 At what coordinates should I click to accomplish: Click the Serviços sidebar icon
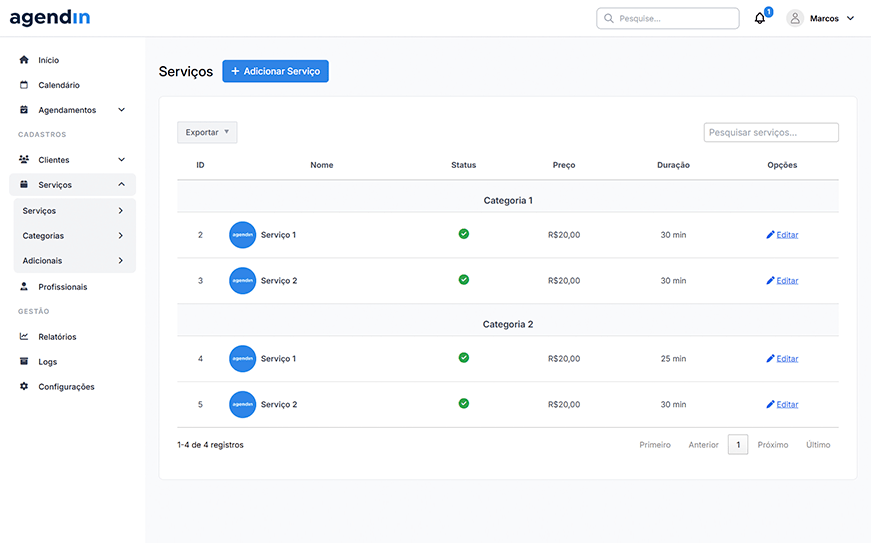pyautogui.click(x=24, y=184)
